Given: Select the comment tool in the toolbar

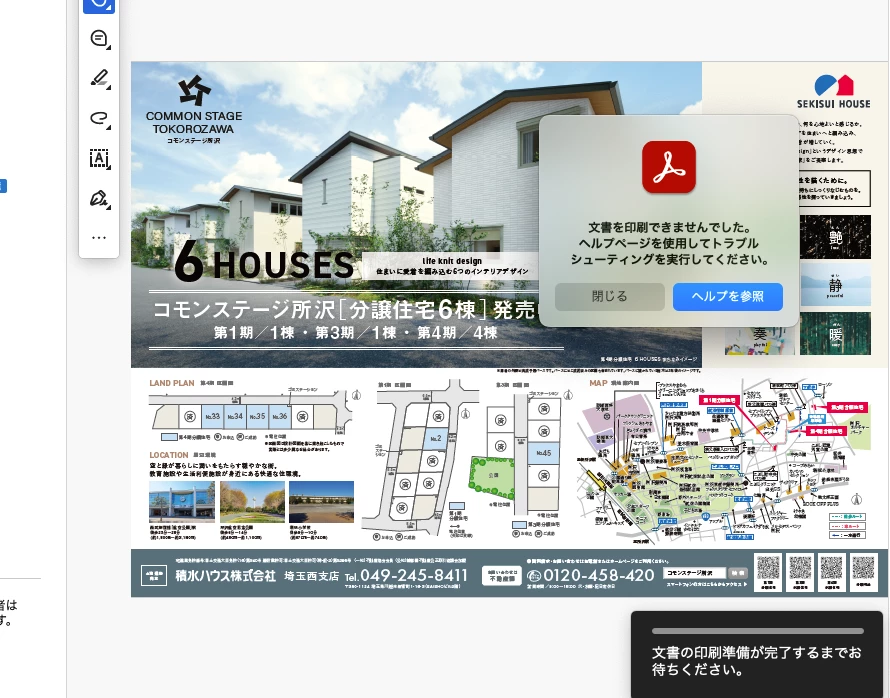Looking at the screenshot, I should click(99, 39).
